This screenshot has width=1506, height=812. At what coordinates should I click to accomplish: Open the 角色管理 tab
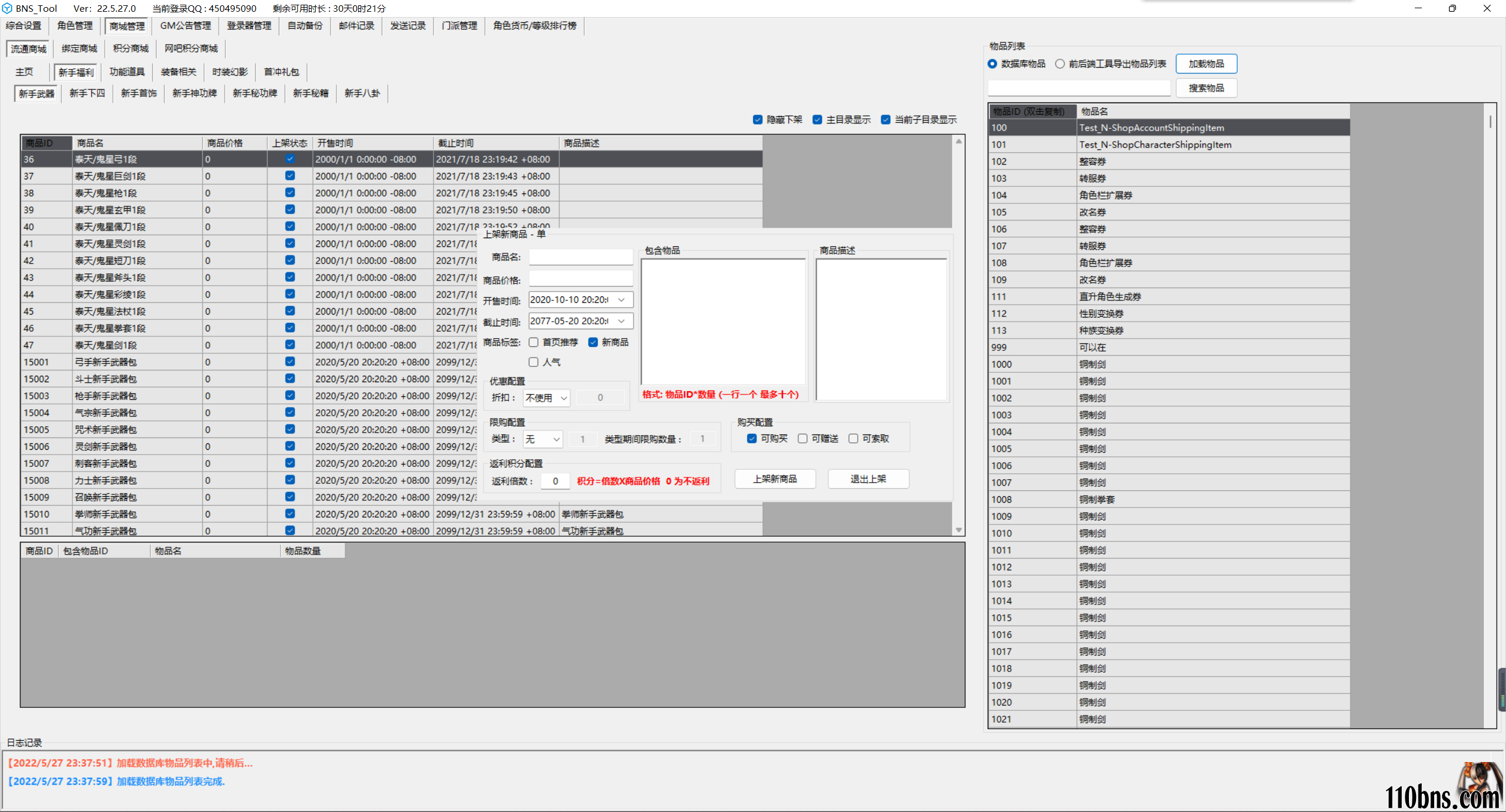click(x=75, y=25)
